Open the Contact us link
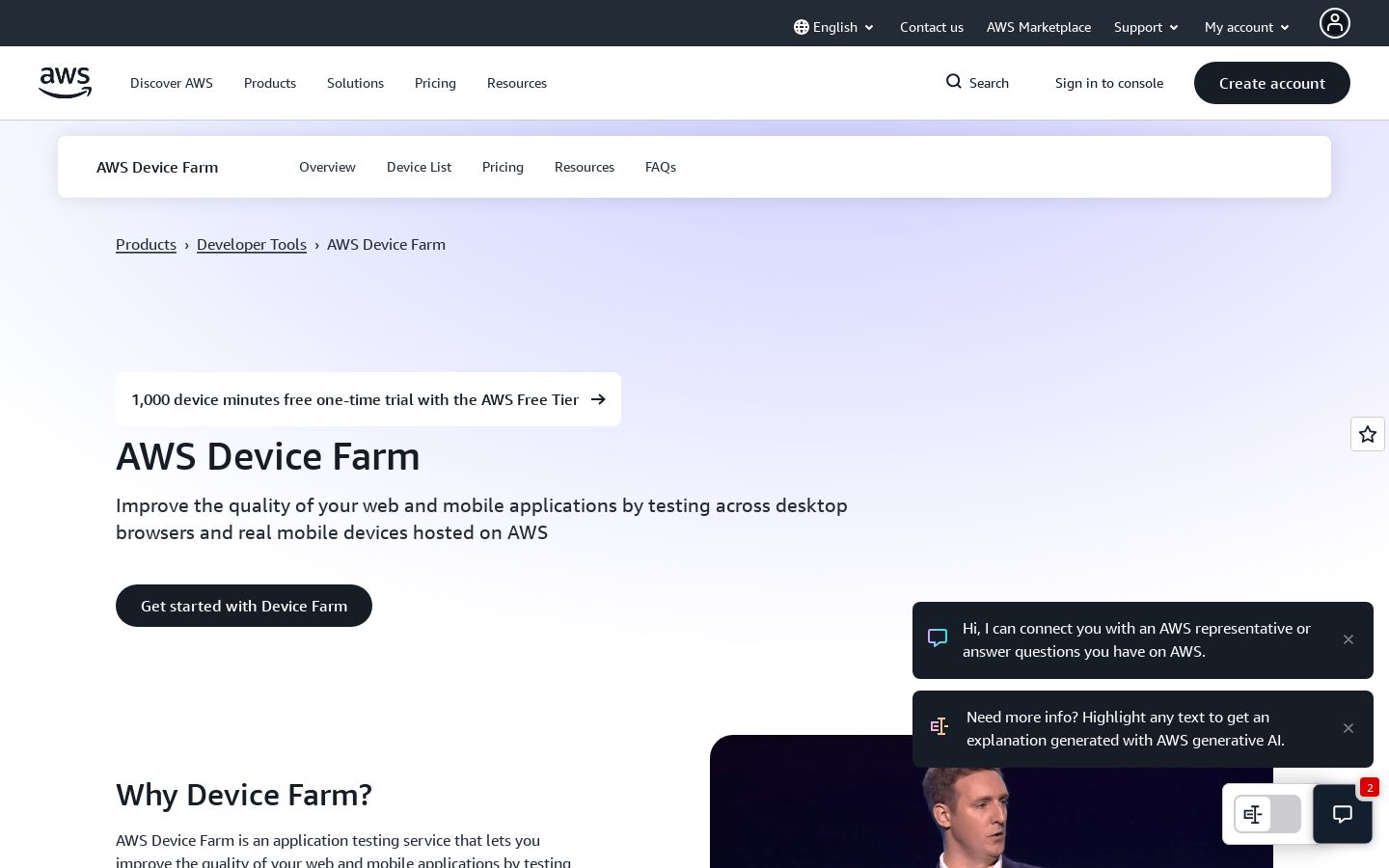 pos(932,27)
